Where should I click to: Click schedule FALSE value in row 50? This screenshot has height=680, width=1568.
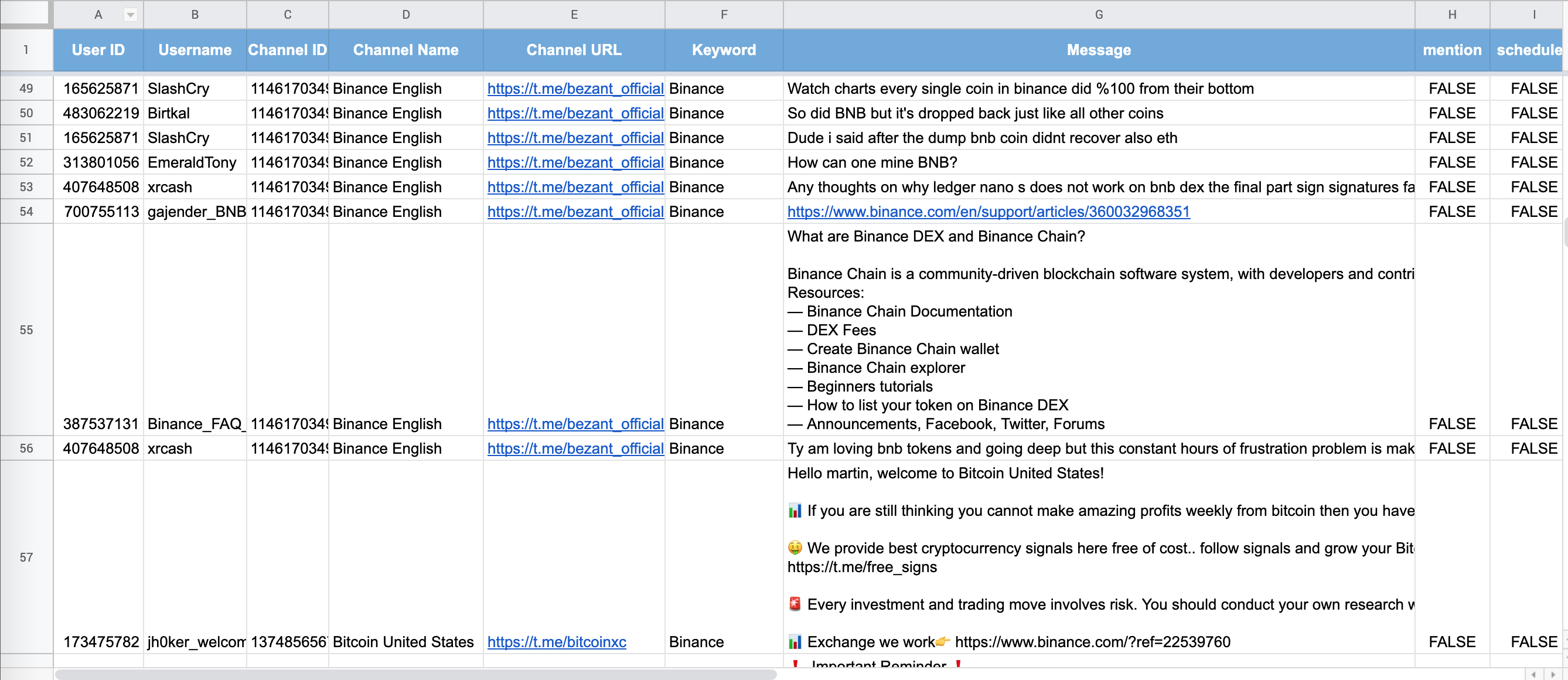tap(1533, 113)
